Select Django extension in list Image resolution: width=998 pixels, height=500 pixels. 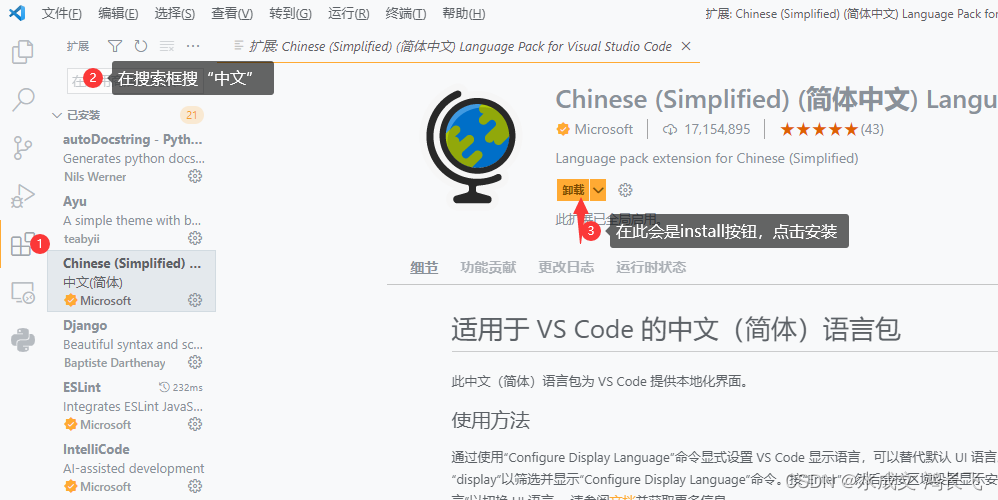[x=131, y=343]
